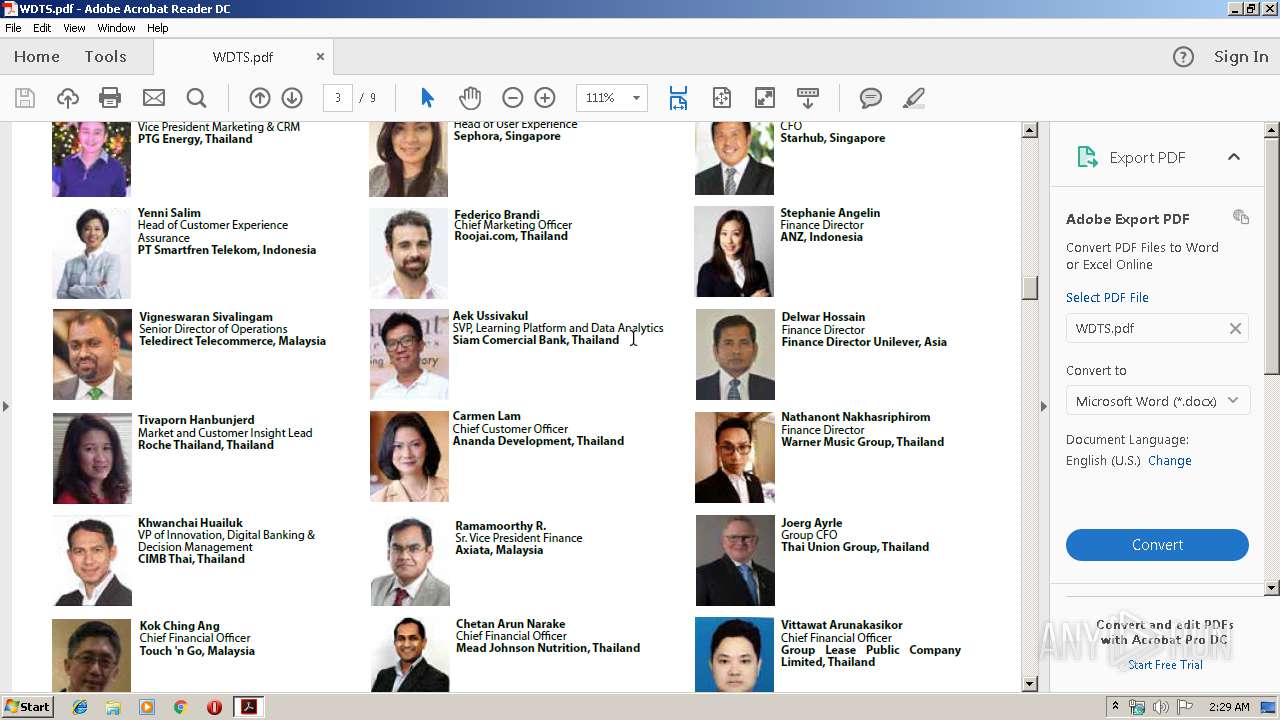Open the Help question mark icon
The width and height of the screenshot is (1280, 720).
coord(1183,57)
